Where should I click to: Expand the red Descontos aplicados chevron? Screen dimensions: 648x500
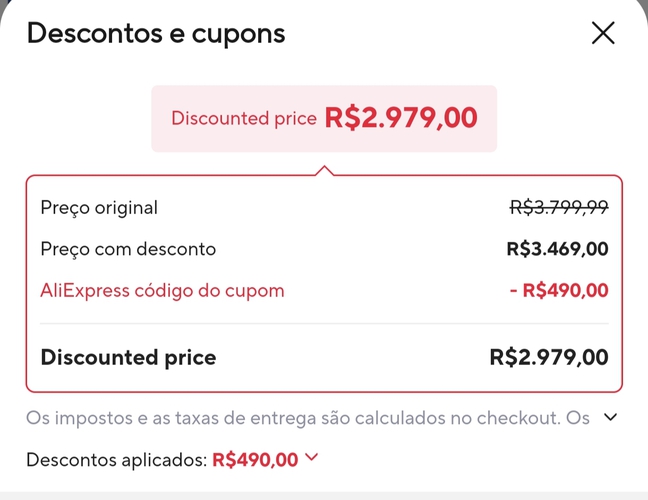point(311,458)
